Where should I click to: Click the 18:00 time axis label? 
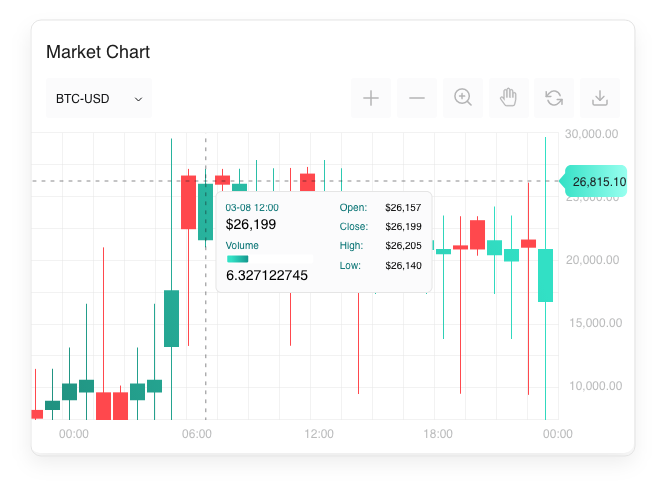point(438,434)
